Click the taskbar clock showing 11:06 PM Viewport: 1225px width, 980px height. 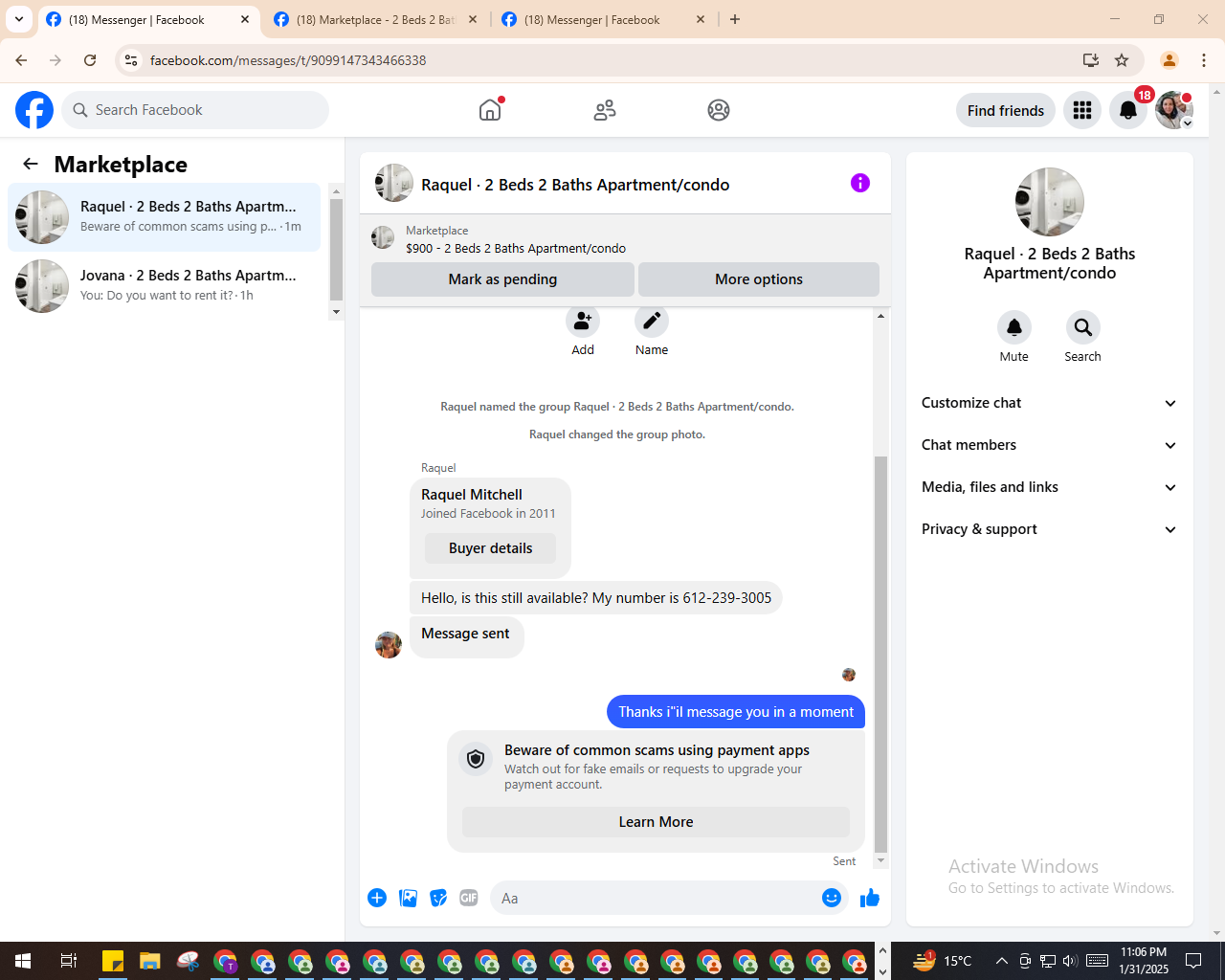1144,961
